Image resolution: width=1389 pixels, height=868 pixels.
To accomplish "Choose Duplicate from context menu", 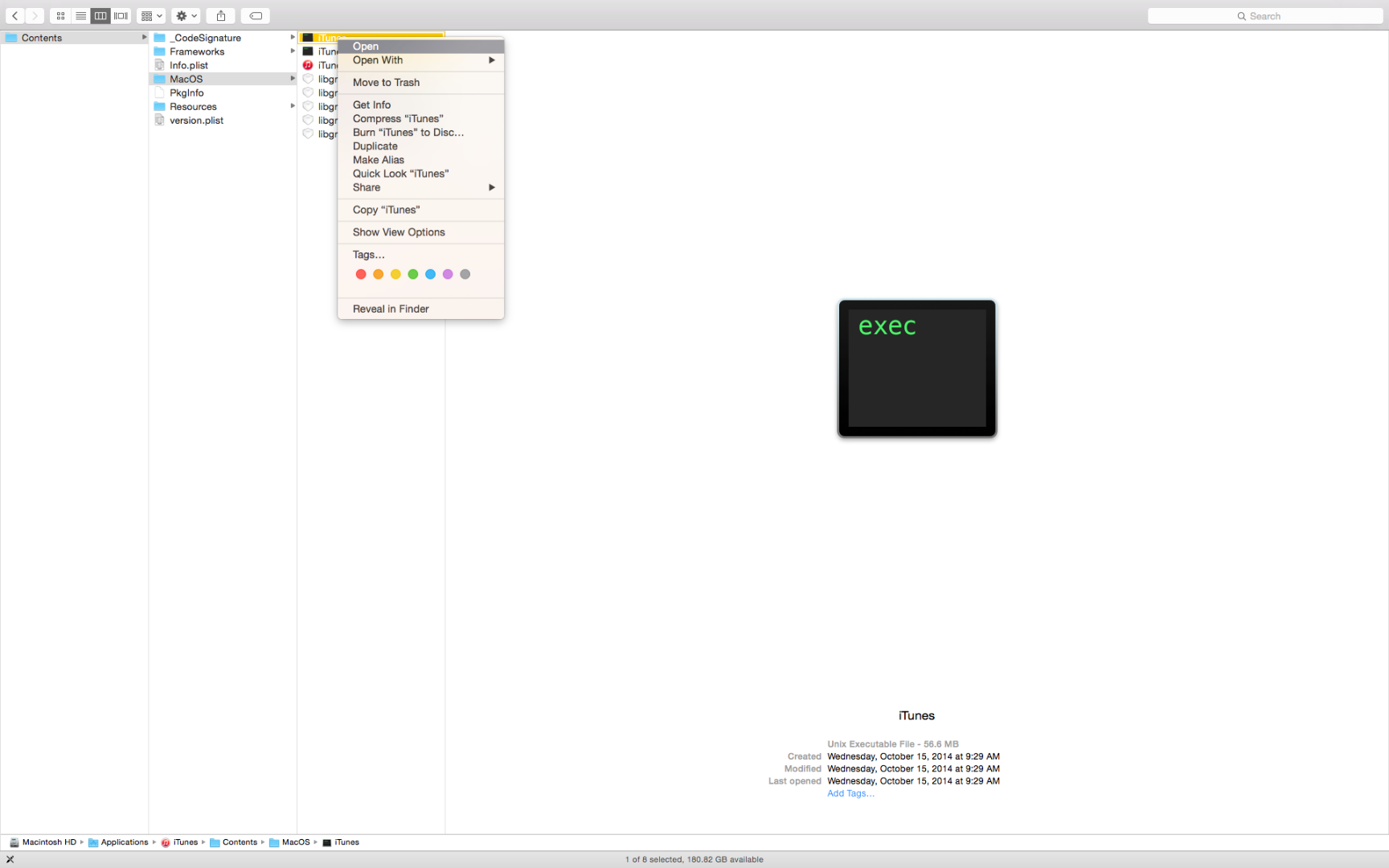I will pos(420,145).
